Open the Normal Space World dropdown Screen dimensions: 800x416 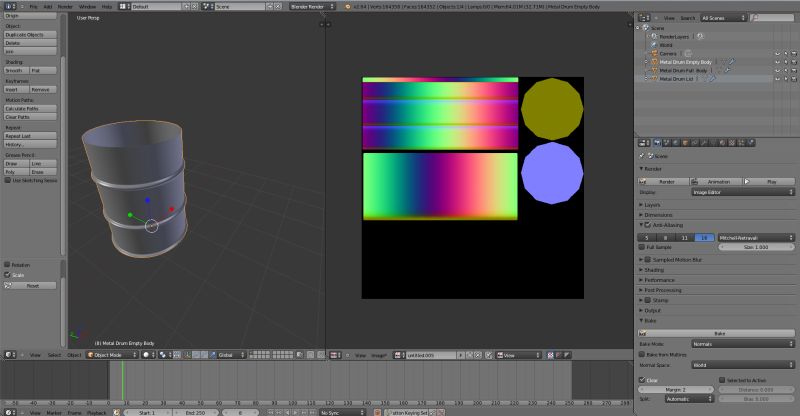click(743, 365)
